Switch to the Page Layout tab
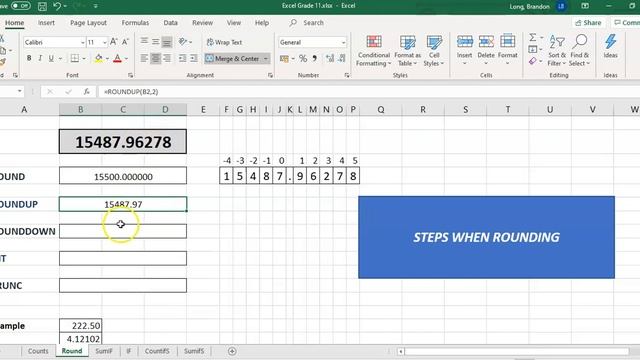640x360 pixels. (88, 23)
